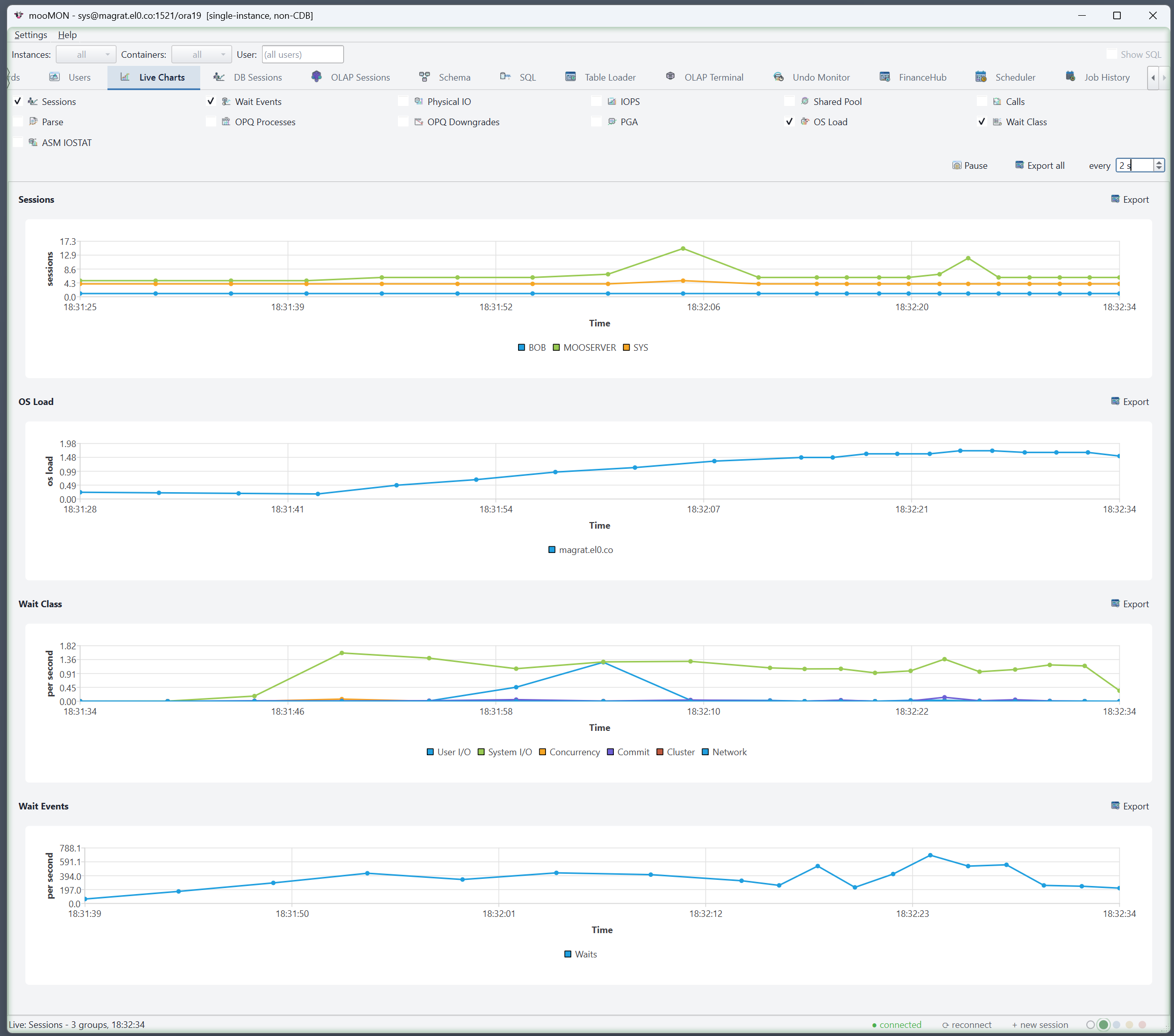Open the Help menu
Screen dimensions: 1174x1036
tap(67, 35)
